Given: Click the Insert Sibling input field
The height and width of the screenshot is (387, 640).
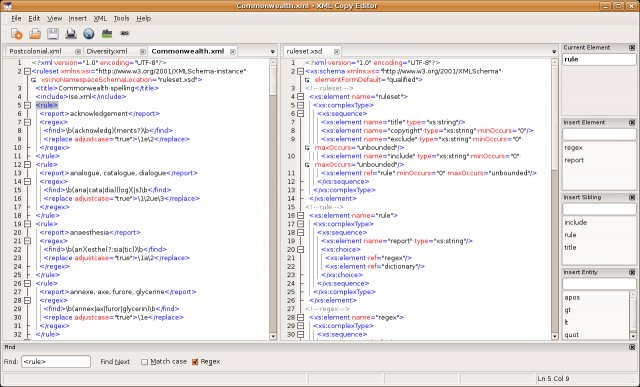Looking at the screenshot, I should 599,209.
